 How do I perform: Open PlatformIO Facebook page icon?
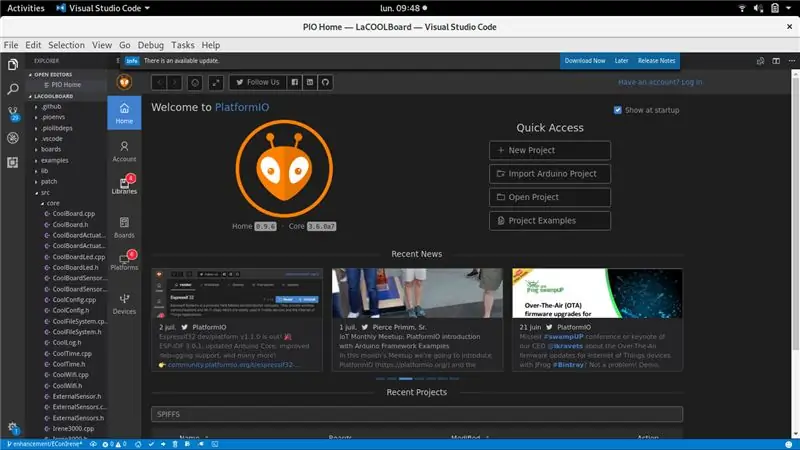point(294,82)
